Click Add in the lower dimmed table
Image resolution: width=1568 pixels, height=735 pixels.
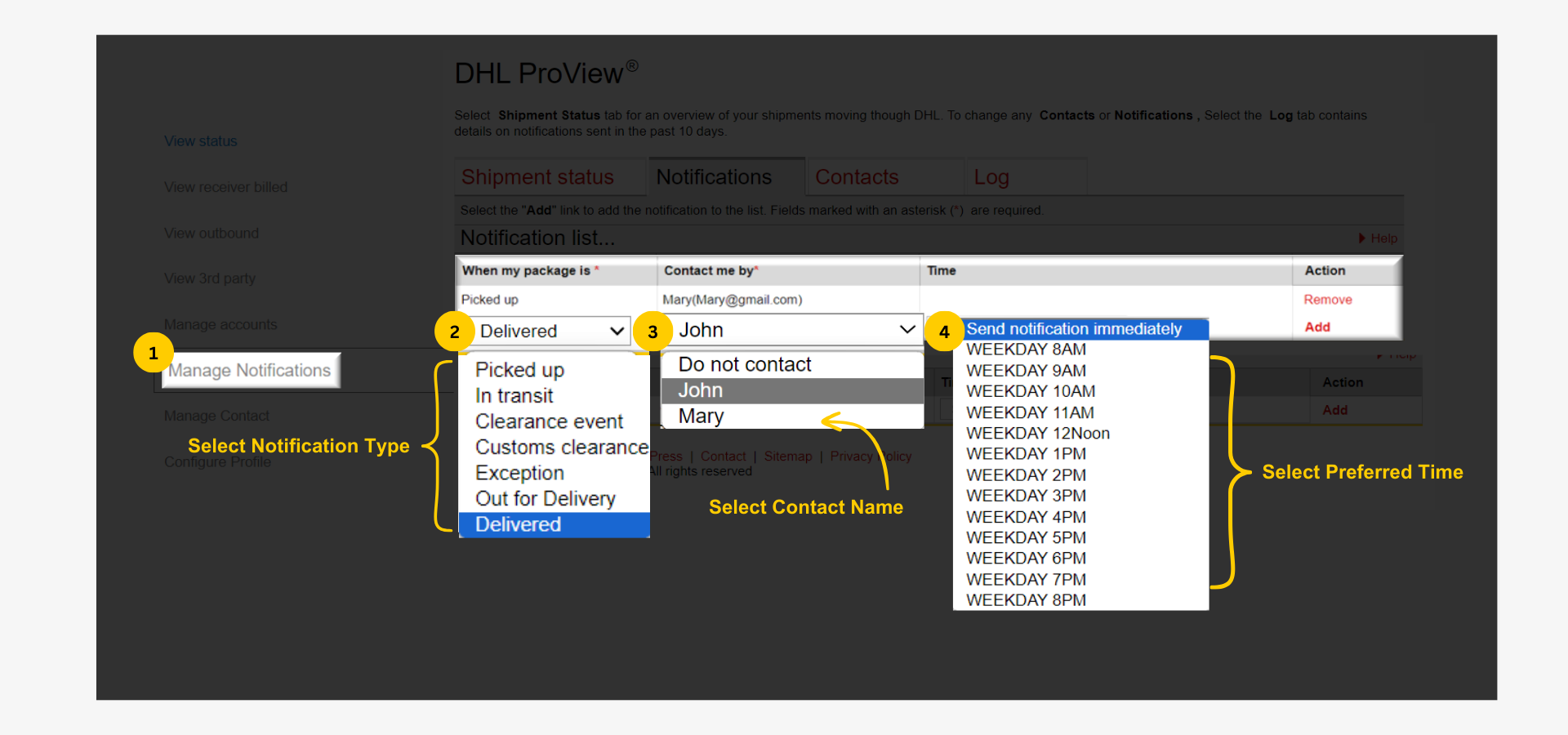(x=1335, y=410)
